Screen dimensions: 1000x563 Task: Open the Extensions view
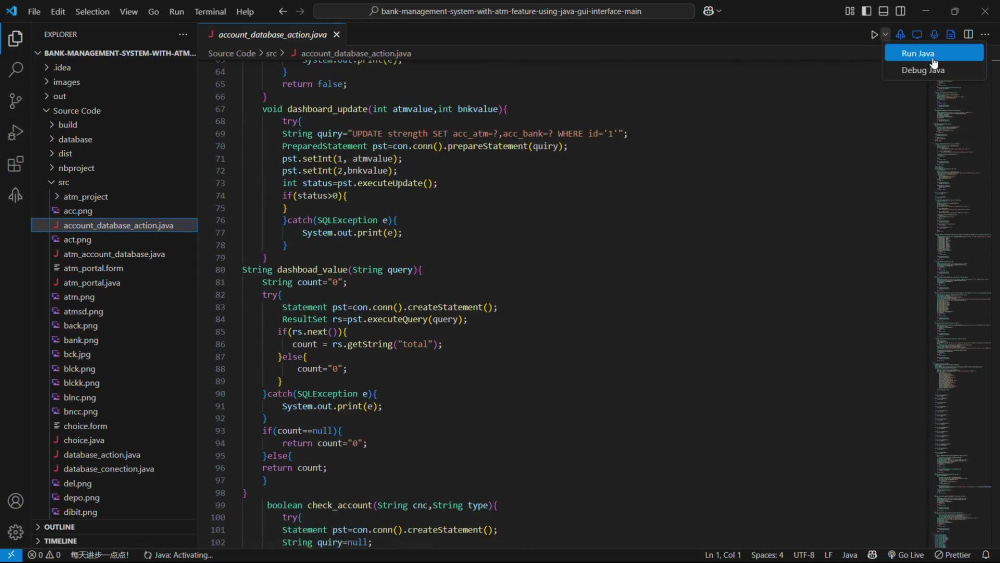coord(15,164)
